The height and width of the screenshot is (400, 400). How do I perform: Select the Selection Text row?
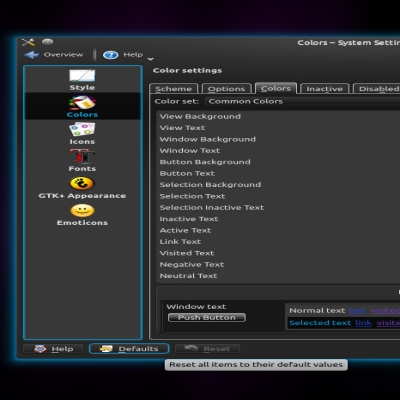(x=278, y=196)
